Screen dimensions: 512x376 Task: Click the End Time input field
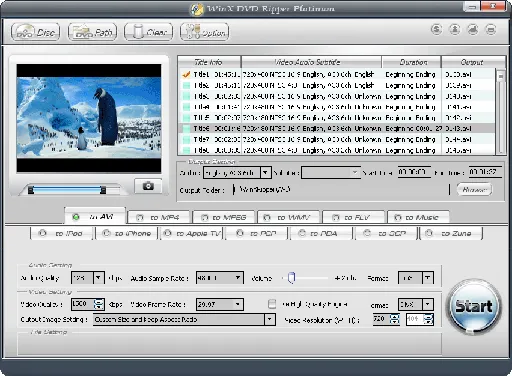485,172
